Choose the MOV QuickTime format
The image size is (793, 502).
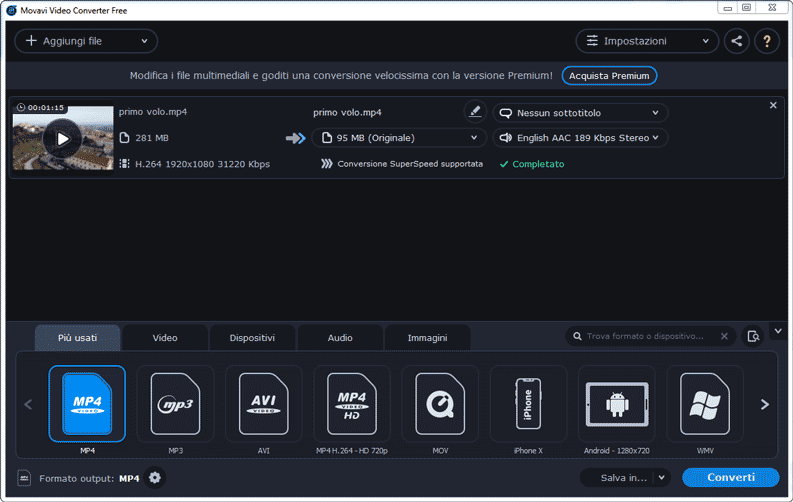[440, 403]
